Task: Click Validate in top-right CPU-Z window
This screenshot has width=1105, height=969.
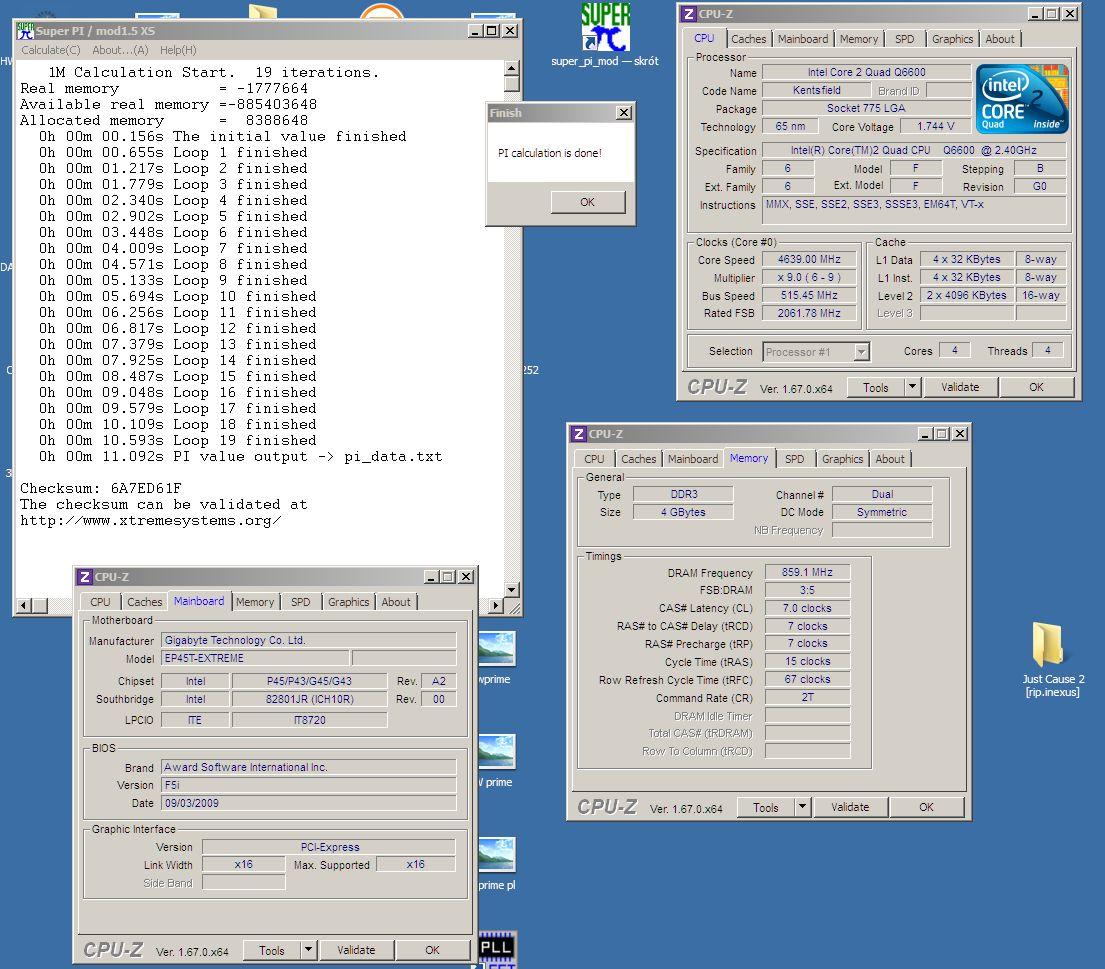Action: pyautogui.click(x=960, y=387)
